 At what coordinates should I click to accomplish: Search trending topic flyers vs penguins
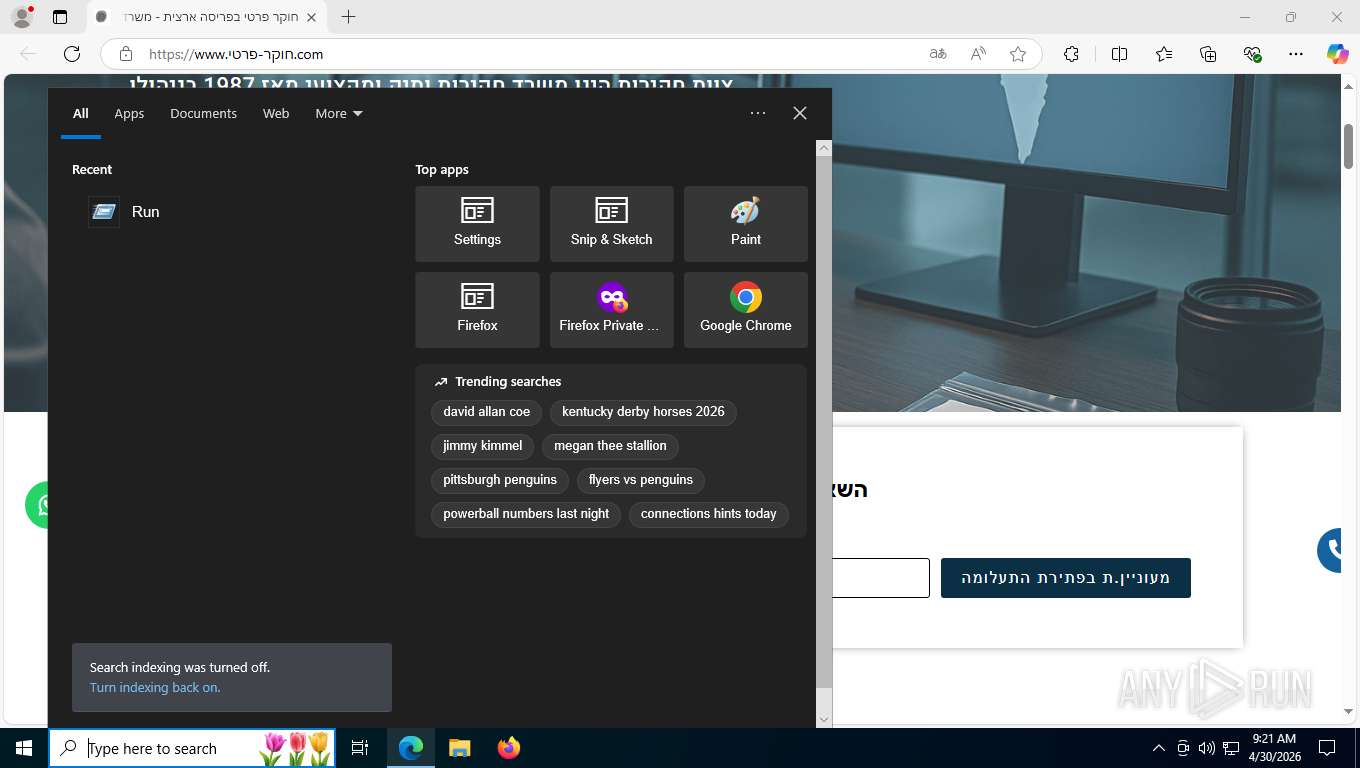[x=641, y=480]
